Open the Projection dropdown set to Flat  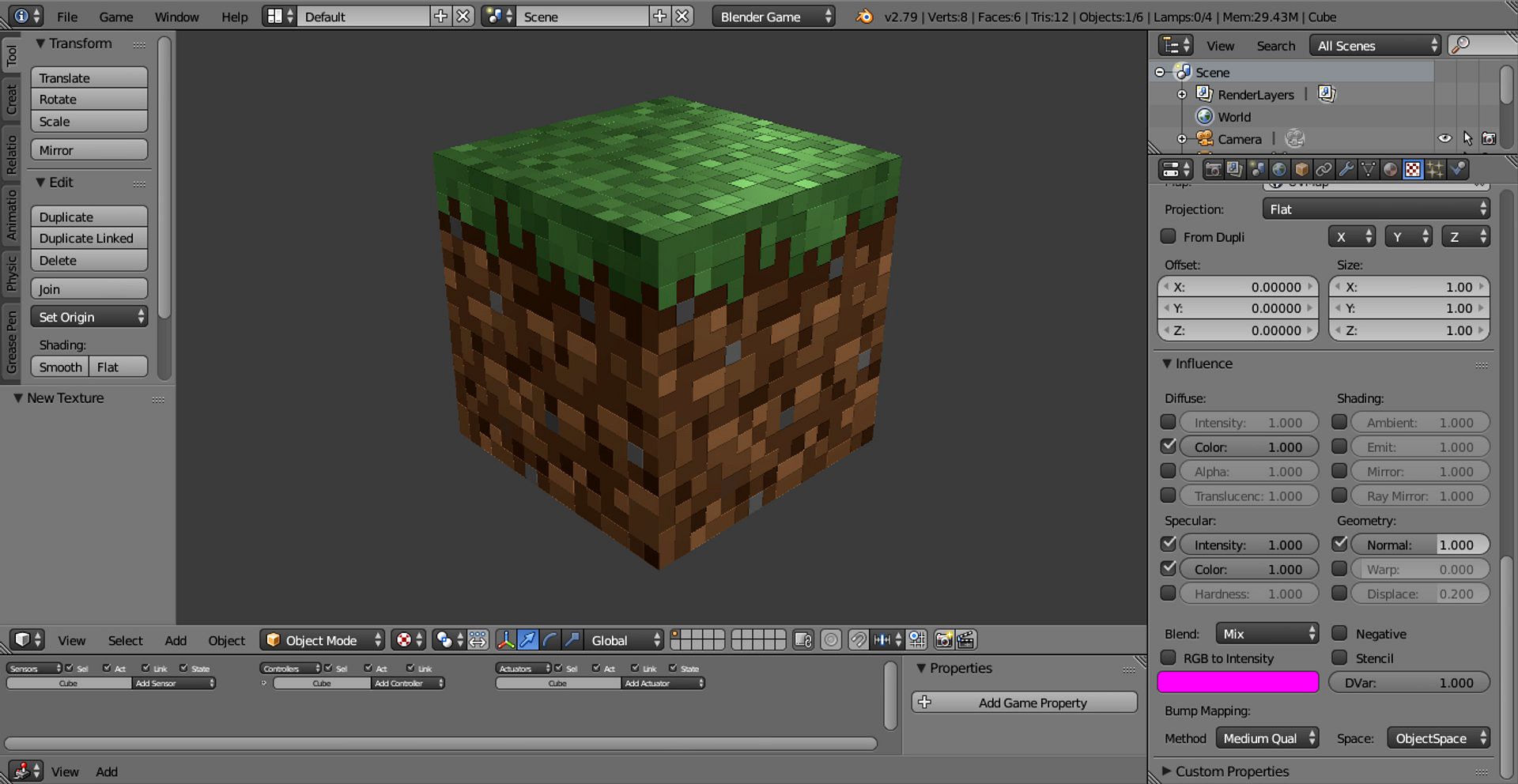click(1375, 209)
